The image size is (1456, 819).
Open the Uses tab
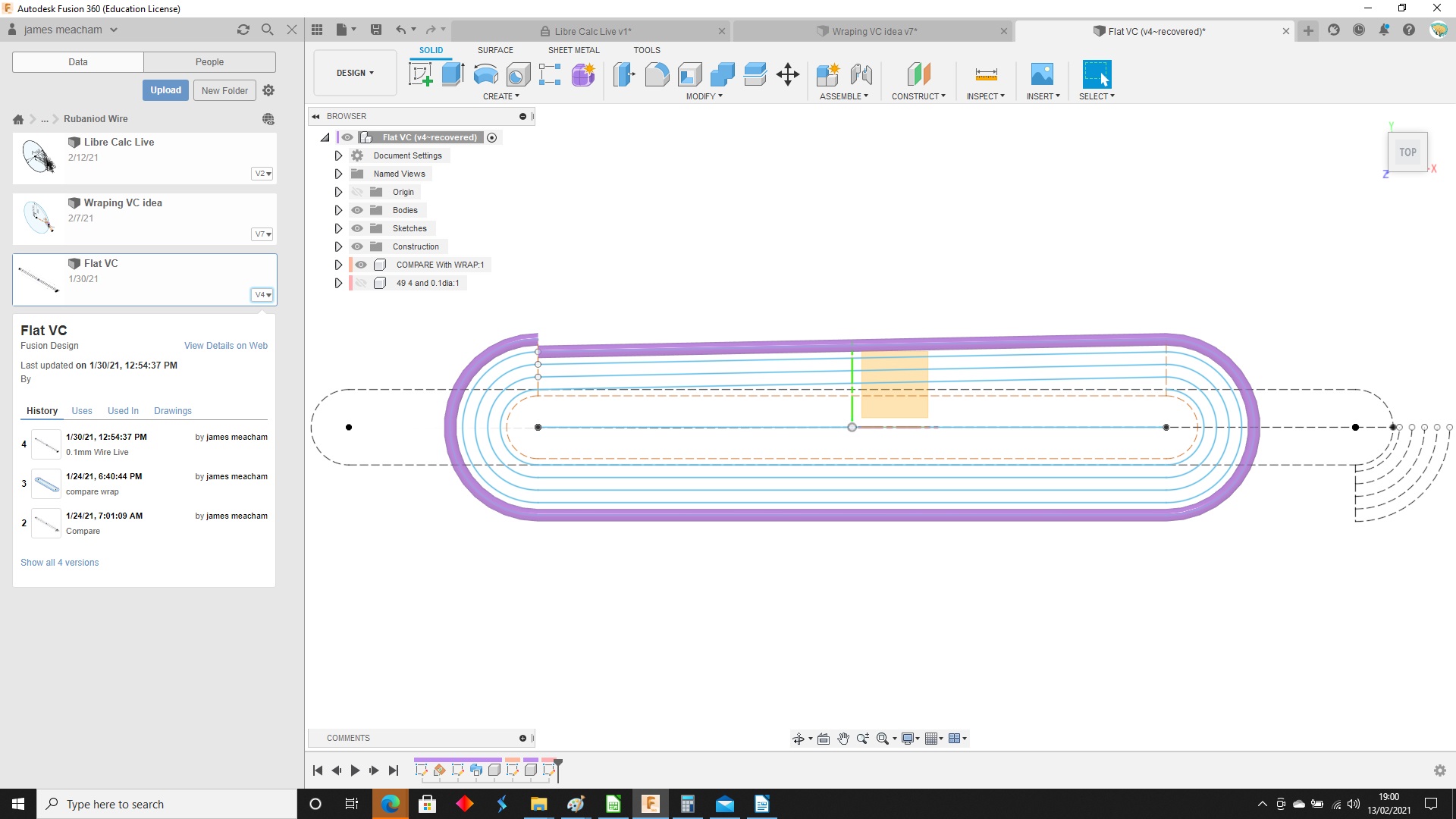[82, 411]
